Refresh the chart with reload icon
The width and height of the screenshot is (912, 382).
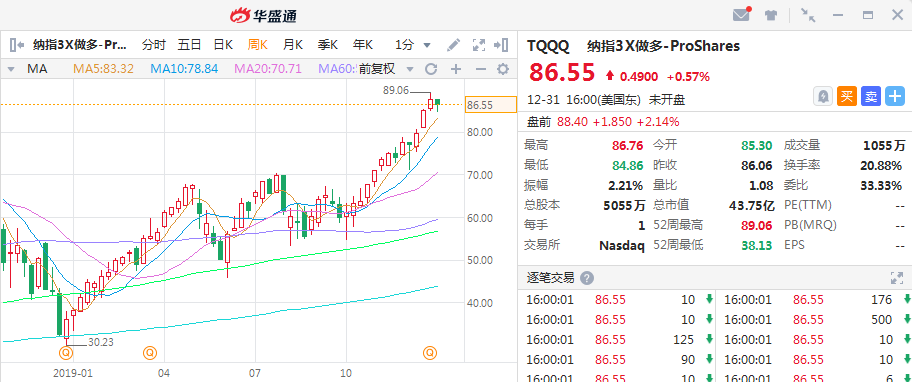431,69
